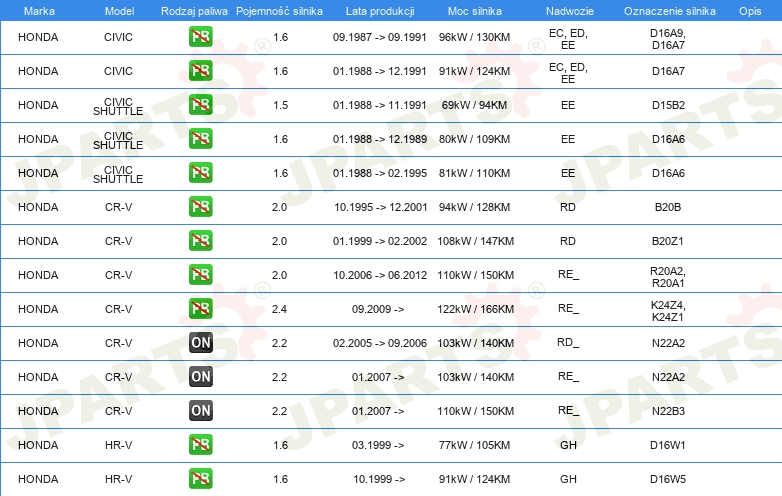This screenshot has height=496, width=782.
Task: Click power value 108kW / 147KM
Action: (475, 241)
